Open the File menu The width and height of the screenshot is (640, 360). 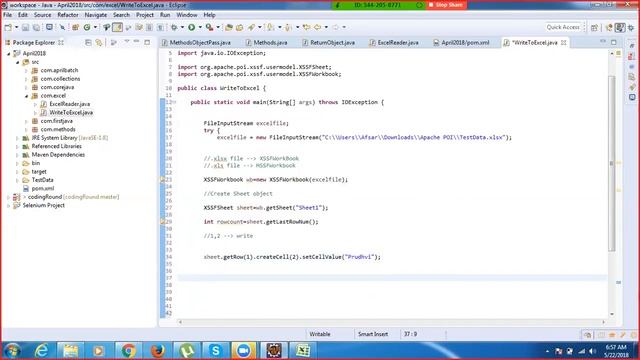(x=7, y=15)
